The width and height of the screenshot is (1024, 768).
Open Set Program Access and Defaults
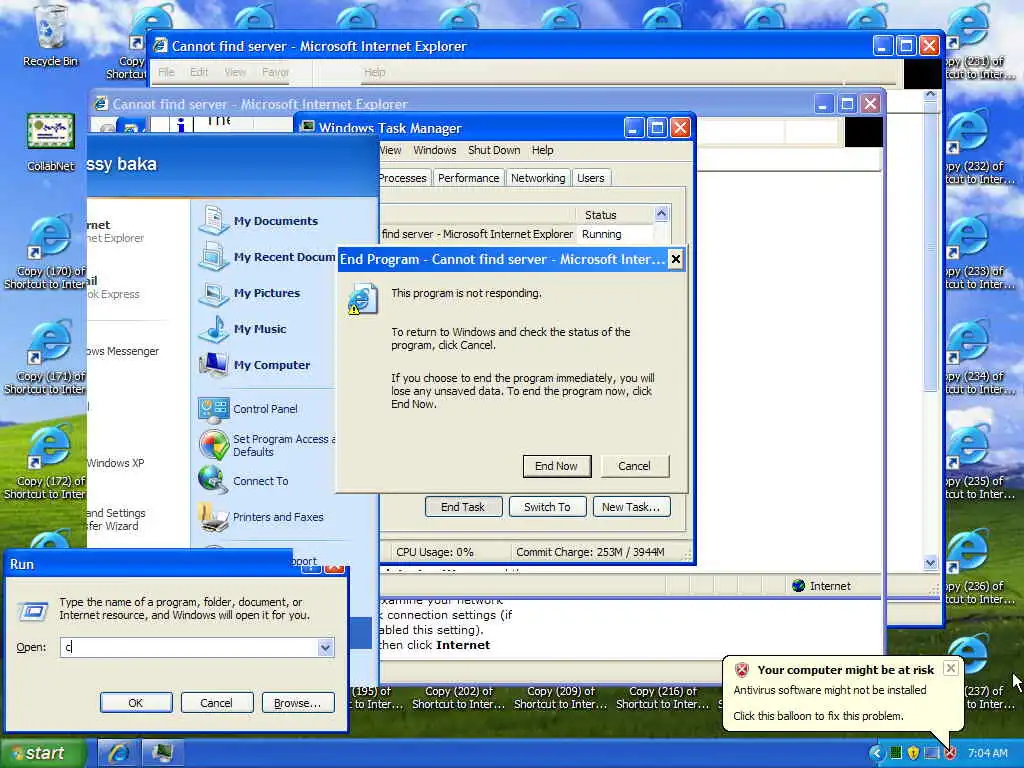(266, 445)
